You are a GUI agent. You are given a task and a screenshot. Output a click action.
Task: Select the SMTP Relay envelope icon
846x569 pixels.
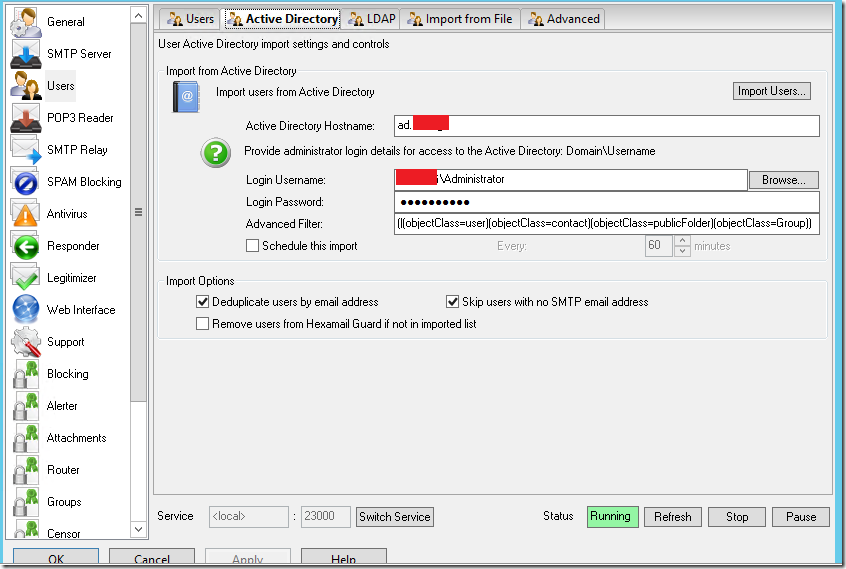coord(25,150)
